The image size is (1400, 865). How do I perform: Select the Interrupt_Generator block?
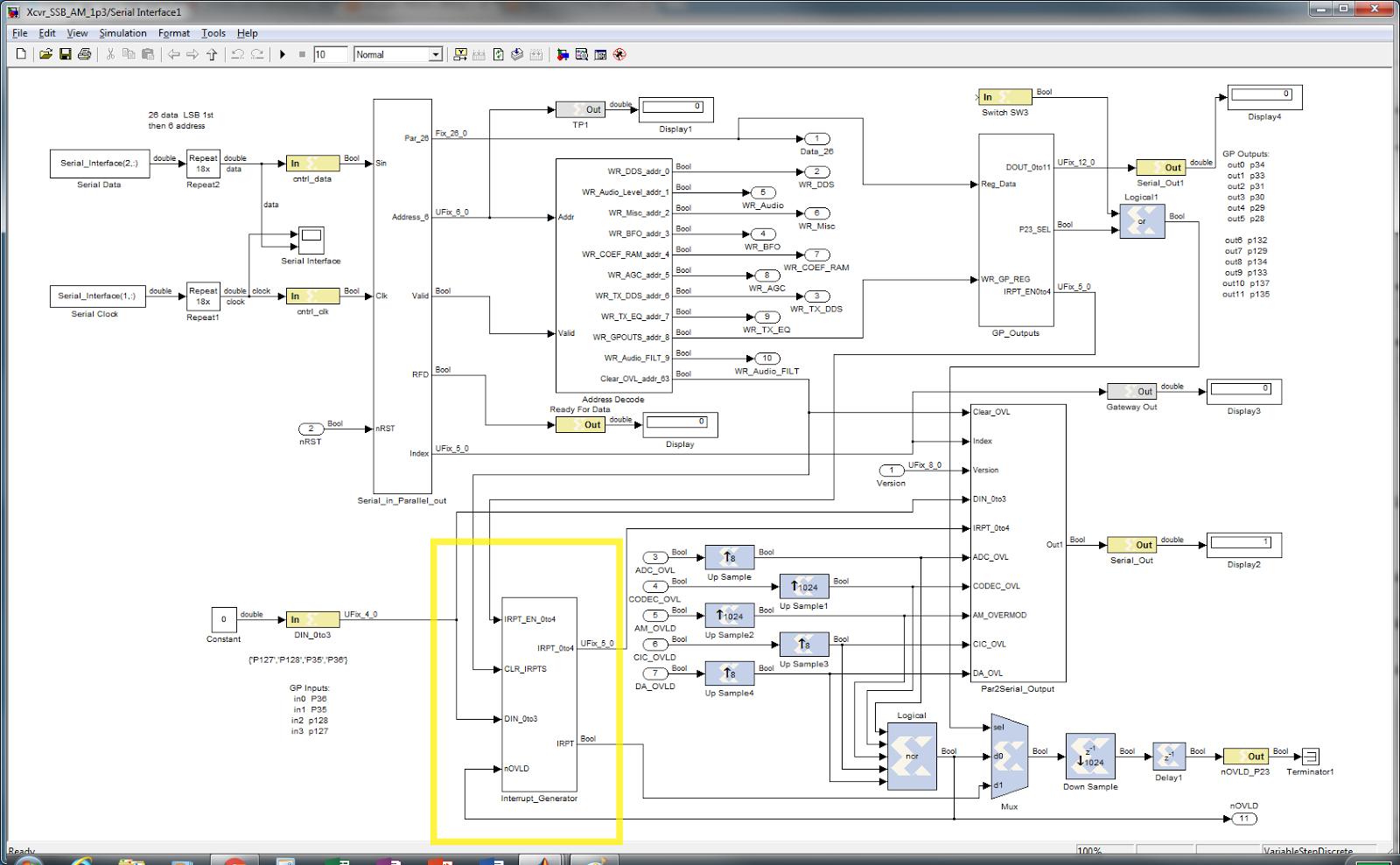click(539, 694)
